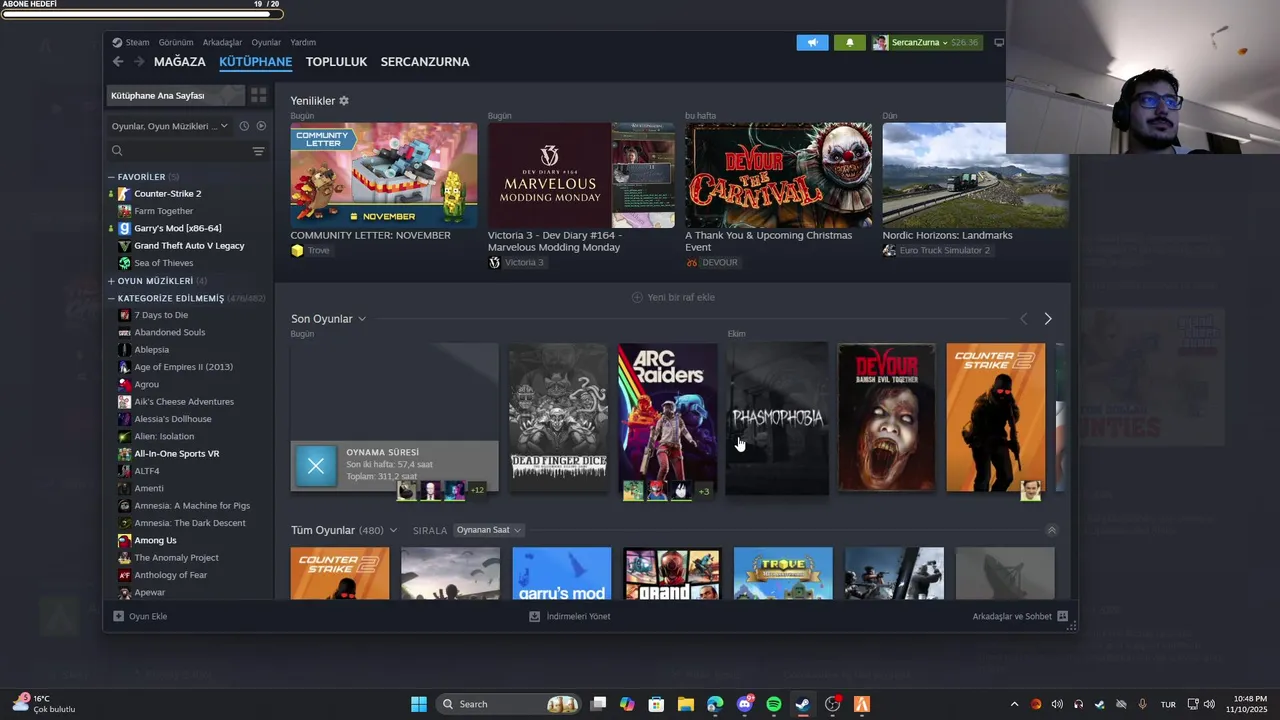Screen dimensions: 1280x720
Task: Select Sea of Thieves in sidebar
Action: pyautogui.click(x=163, y=263)
